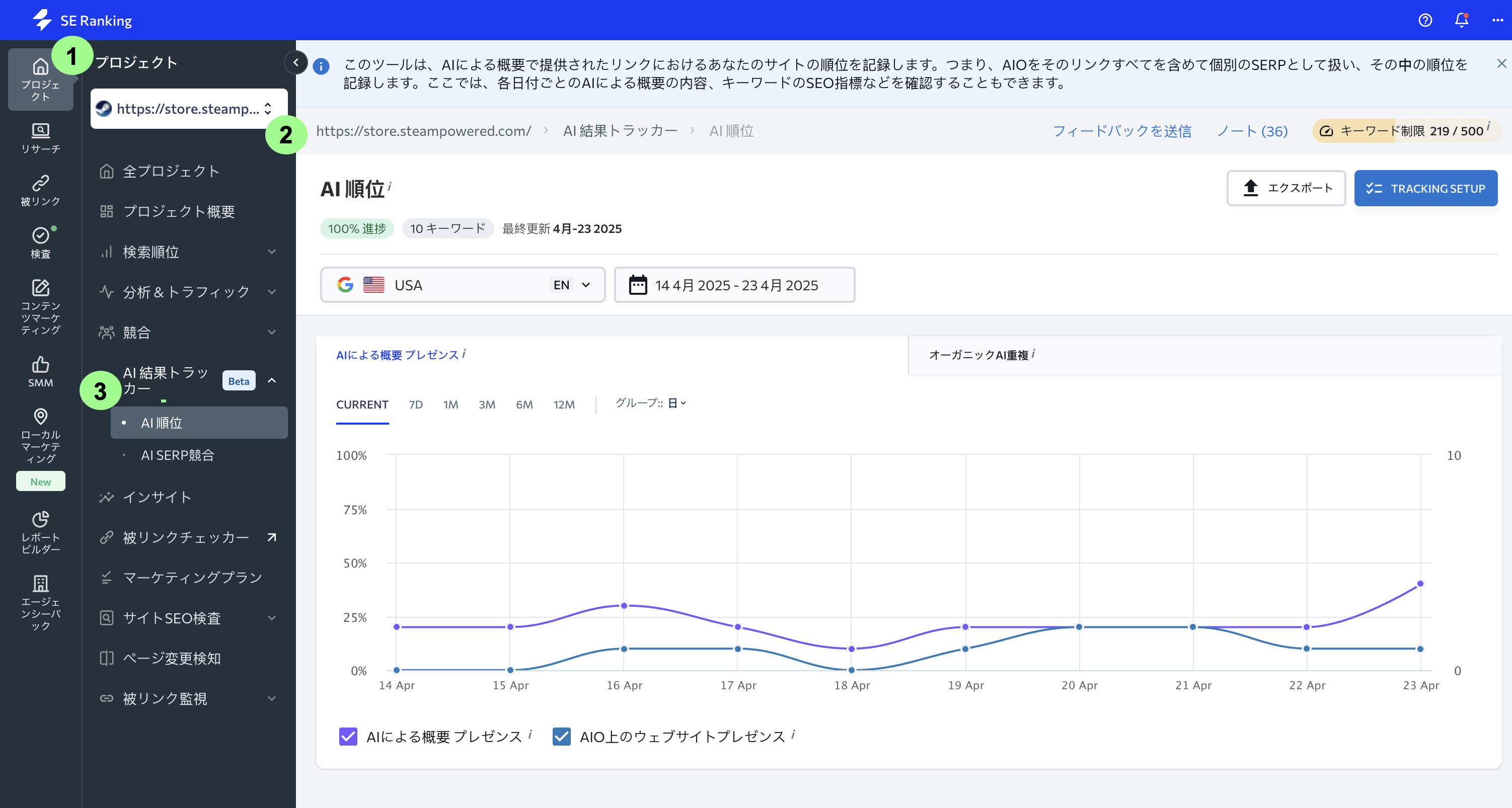Toggle AIO上のウェブサイトプレゼンス checkbox
This screenshot has width=1512, height=808.
pyautogui.click(x=562, y=737)
